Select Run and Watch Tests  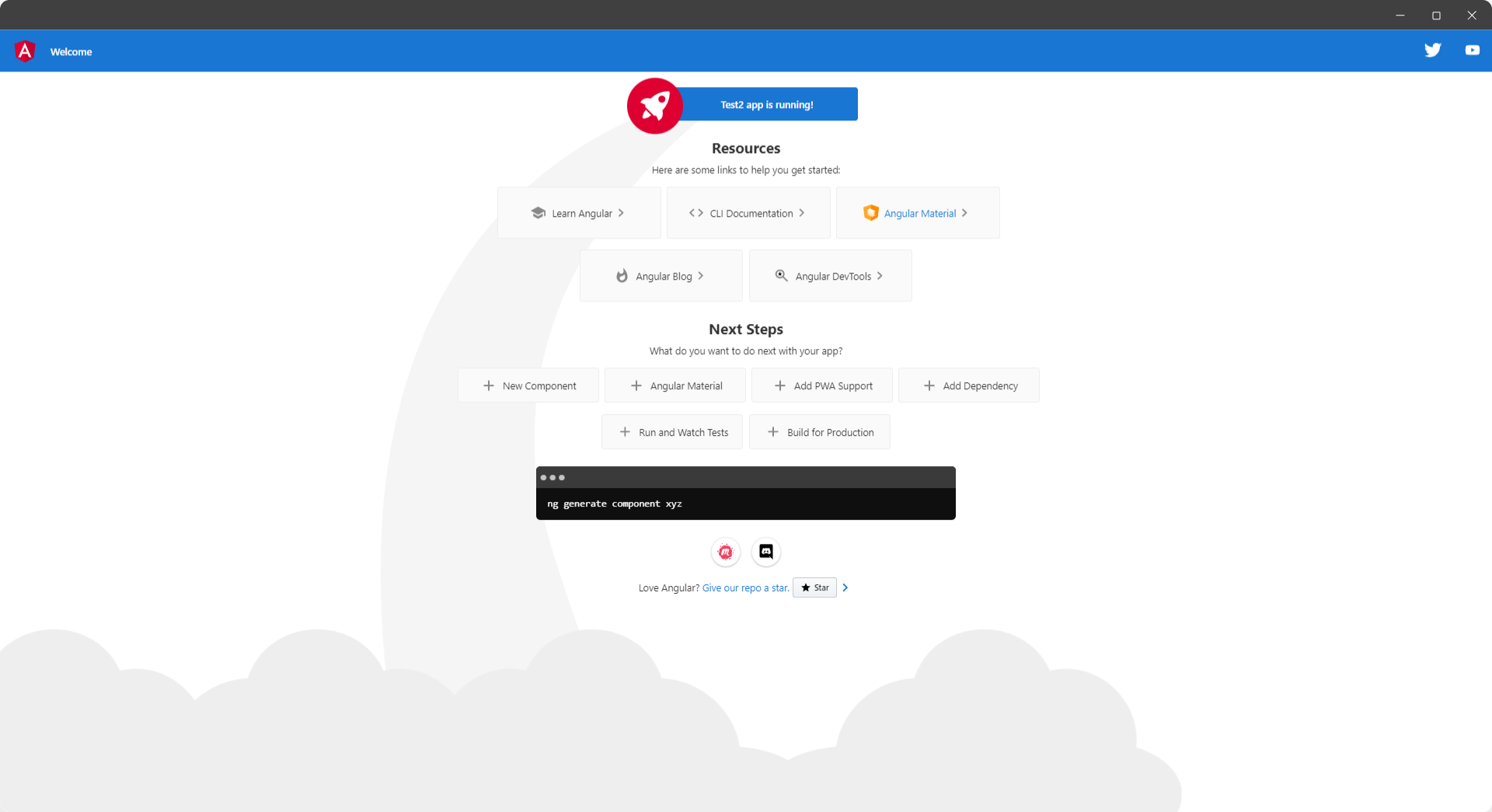[672, 432]
